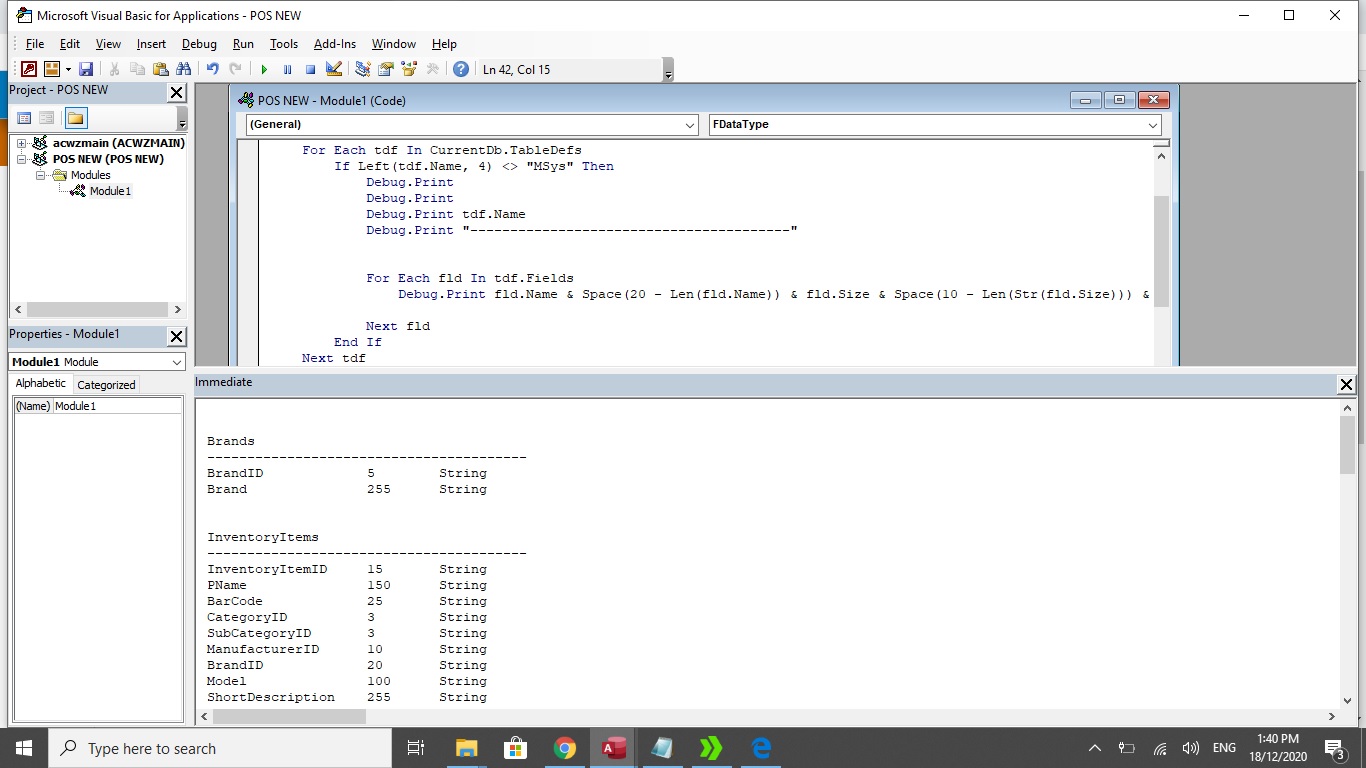
Task: Open Microsoft Edge from the taskbar
Action: point(760,747)
